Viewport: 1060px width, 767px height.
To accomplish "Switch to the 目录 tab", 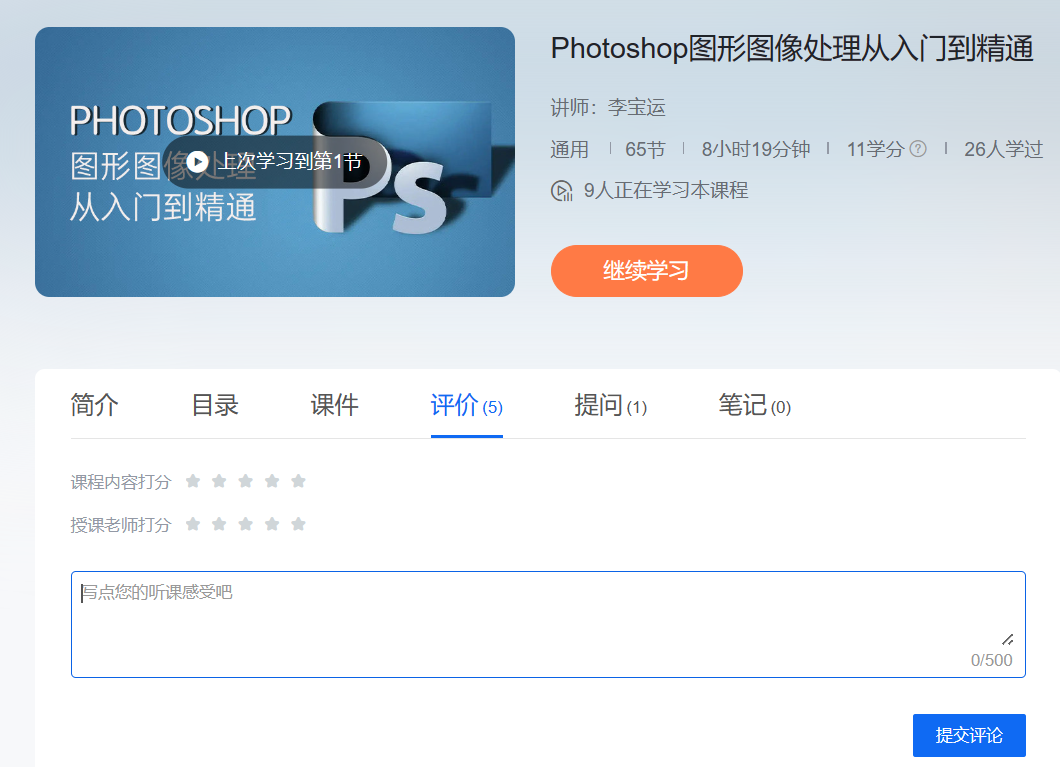I will [x=215, y=405].
